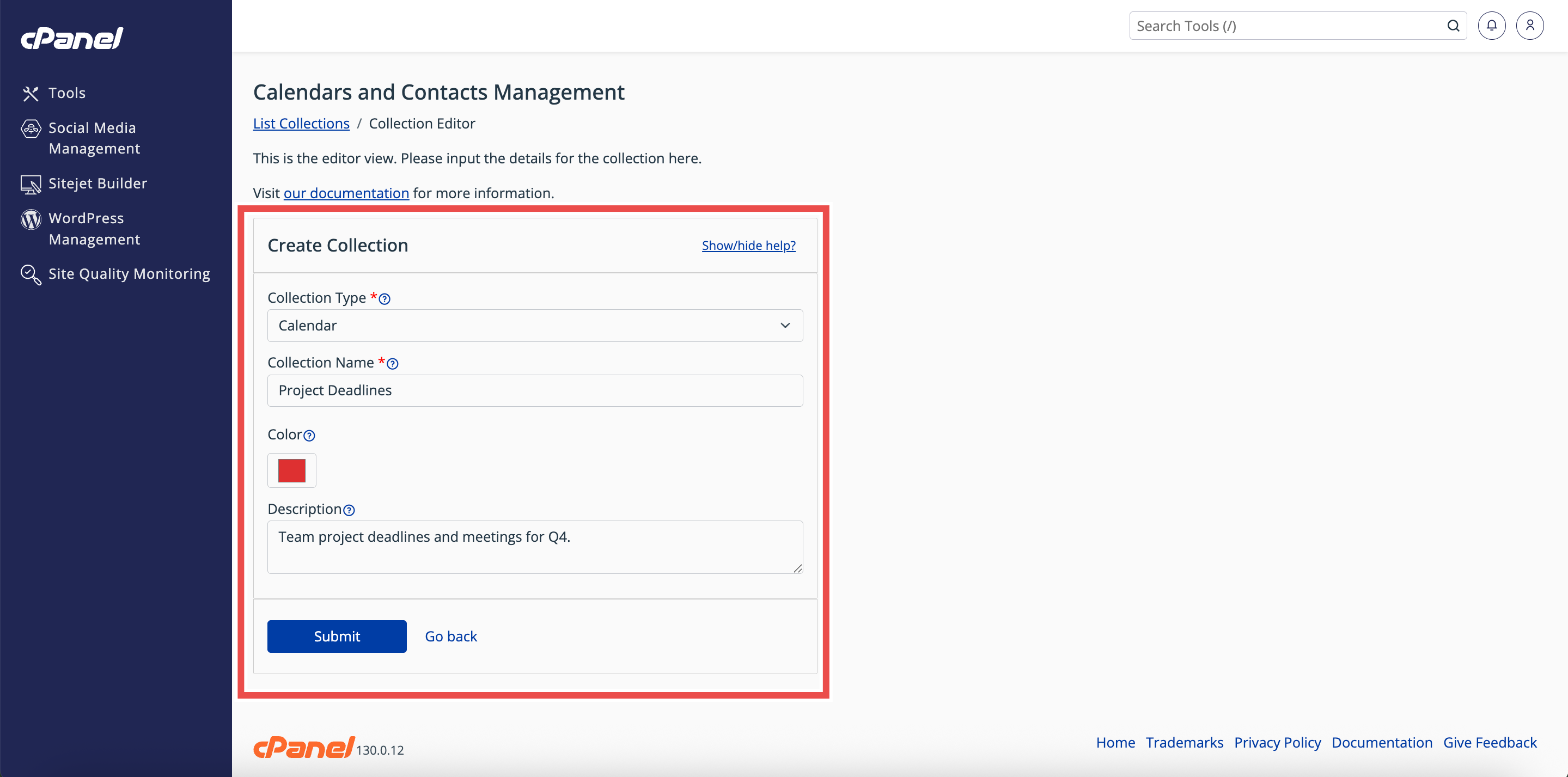Go to Sitejet Builder
The height and width of the screenshot is (777, 1568).
[x=97, y=183]
